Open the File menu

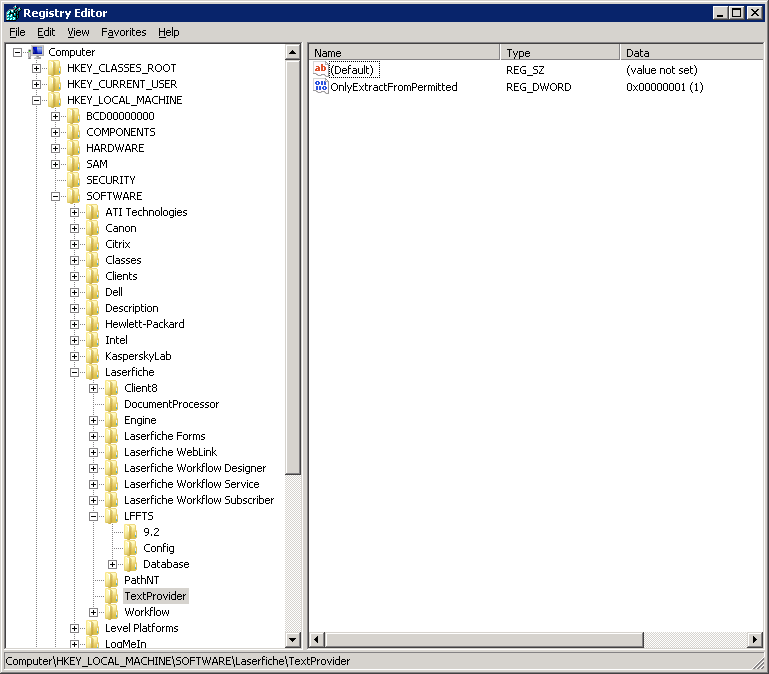(17, 32)
